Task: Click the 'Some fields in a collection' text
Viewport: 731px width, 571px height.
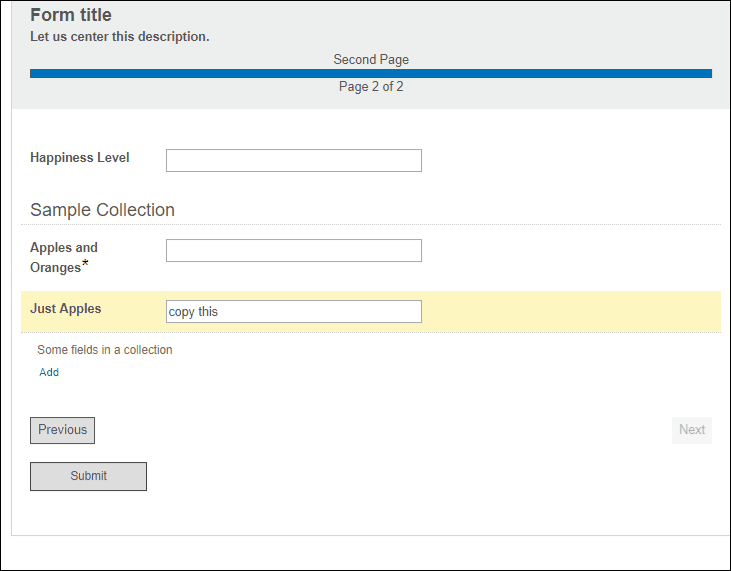Action: [105, 350]
